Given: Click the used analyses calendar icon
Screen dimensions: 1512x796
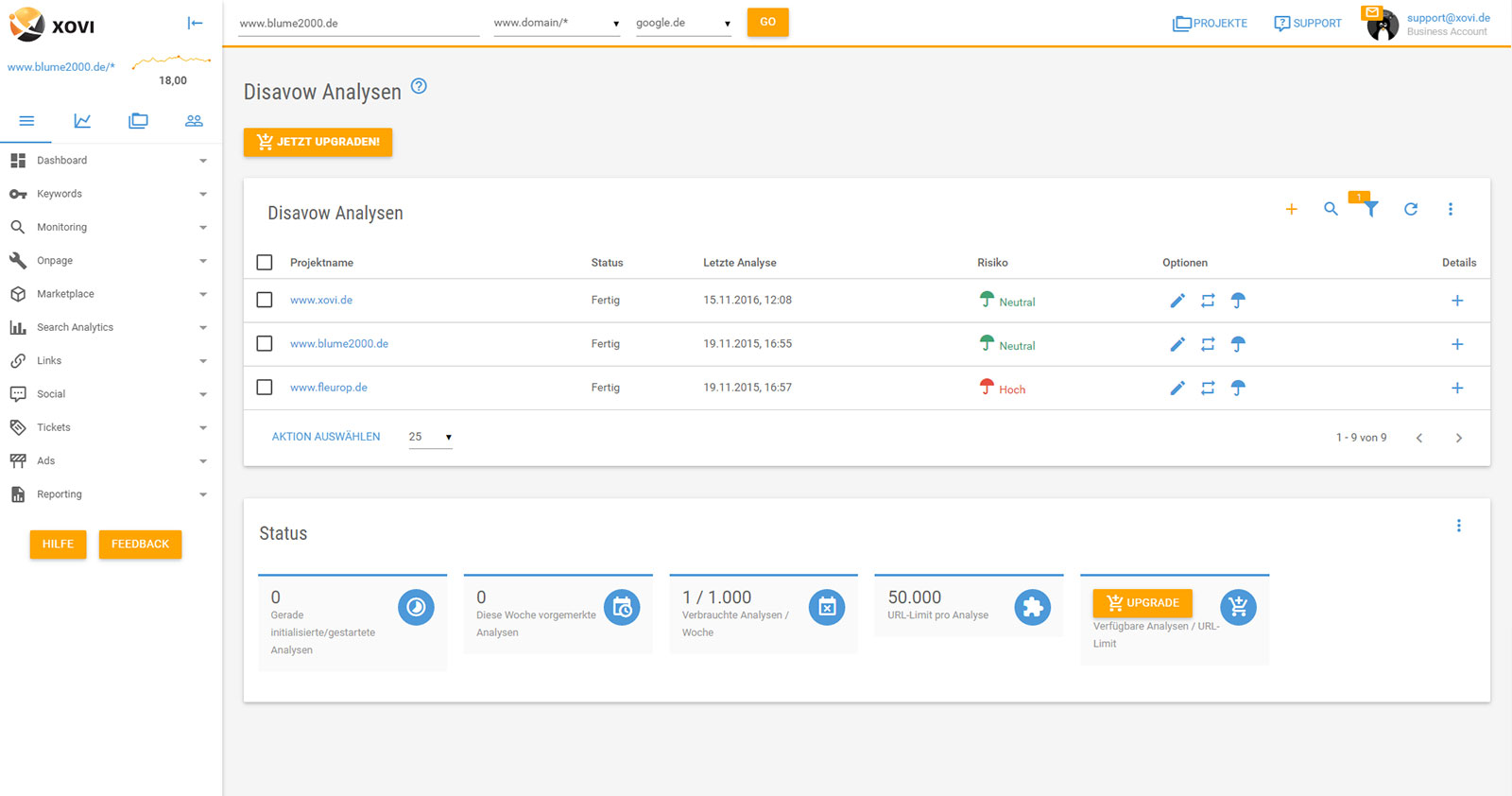Looking at the screenshot, I should tap(827, 607).
